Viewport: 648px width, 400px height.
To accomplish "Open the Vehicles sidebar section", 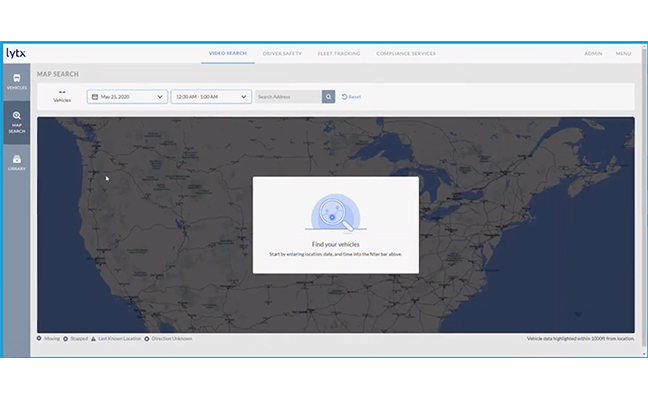I will click(x=17, y=81).
